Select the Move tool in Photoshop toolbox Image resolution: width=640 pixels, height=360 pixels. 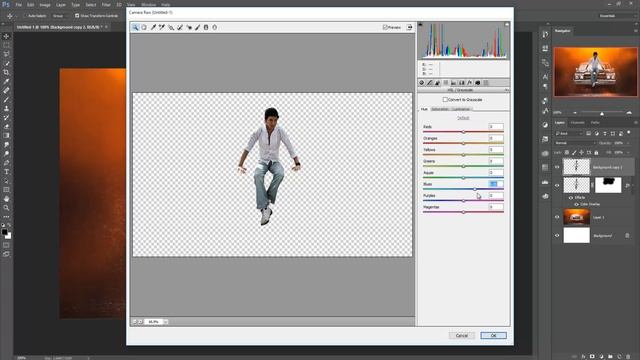[6, 36]
